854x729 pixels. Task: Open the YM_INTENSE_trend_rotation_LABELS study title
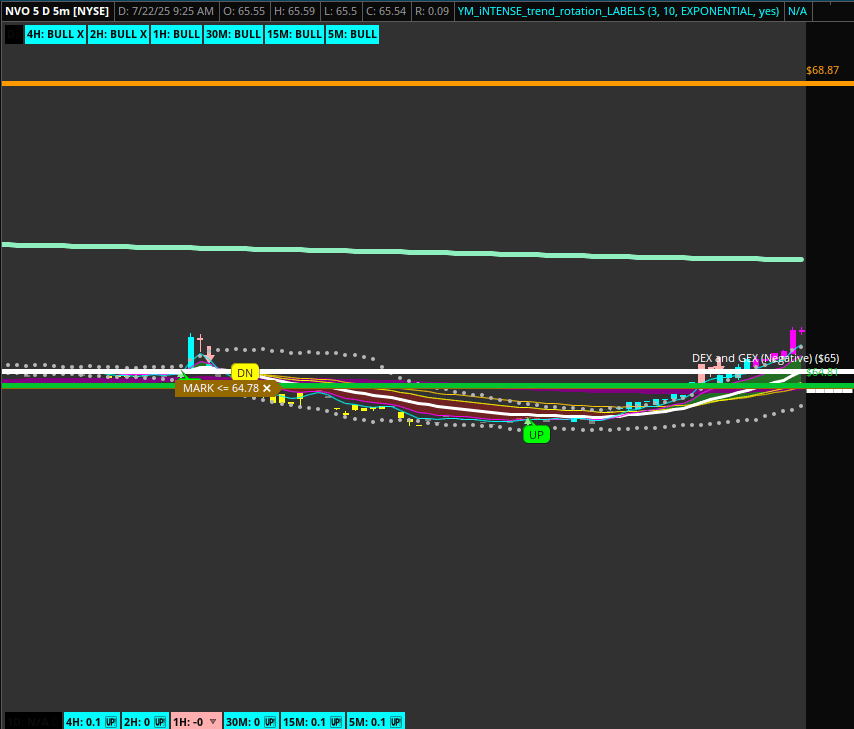click(x=618, y=11)
